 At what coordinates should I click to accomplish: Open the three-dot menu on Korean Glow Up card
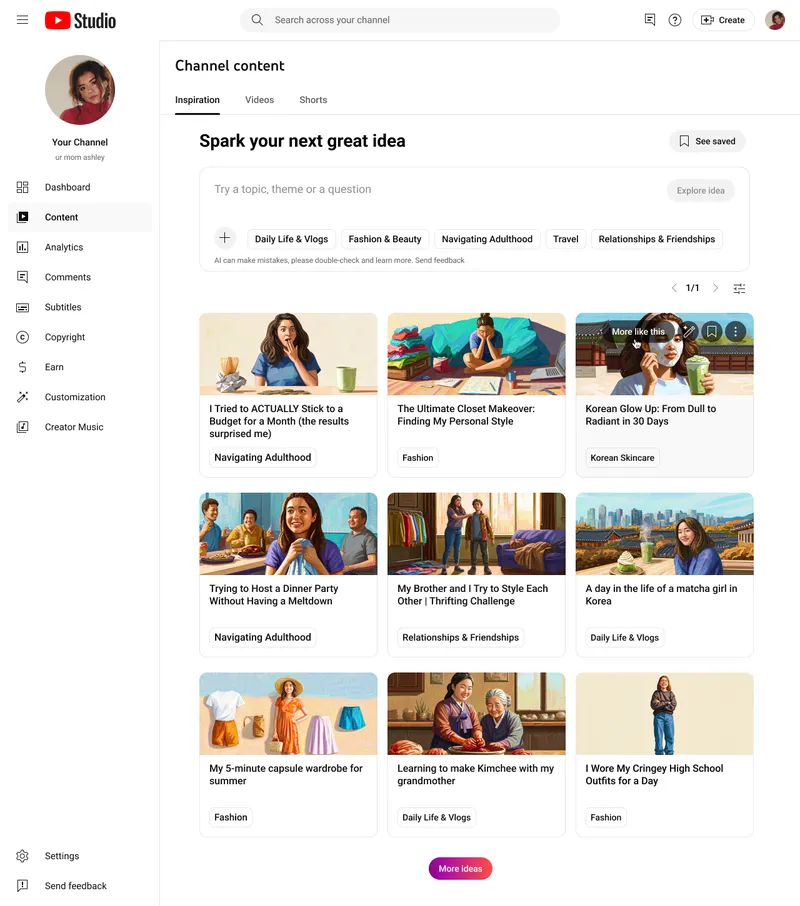click(x=736, y=331)
